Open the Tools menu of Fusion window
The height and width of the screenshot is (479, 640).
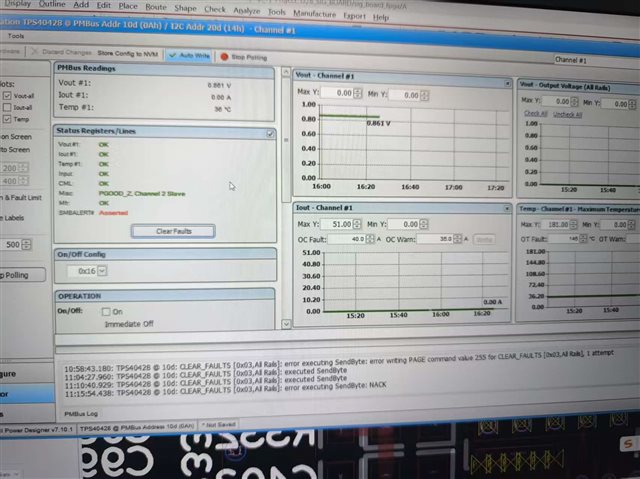click(16, 36)
